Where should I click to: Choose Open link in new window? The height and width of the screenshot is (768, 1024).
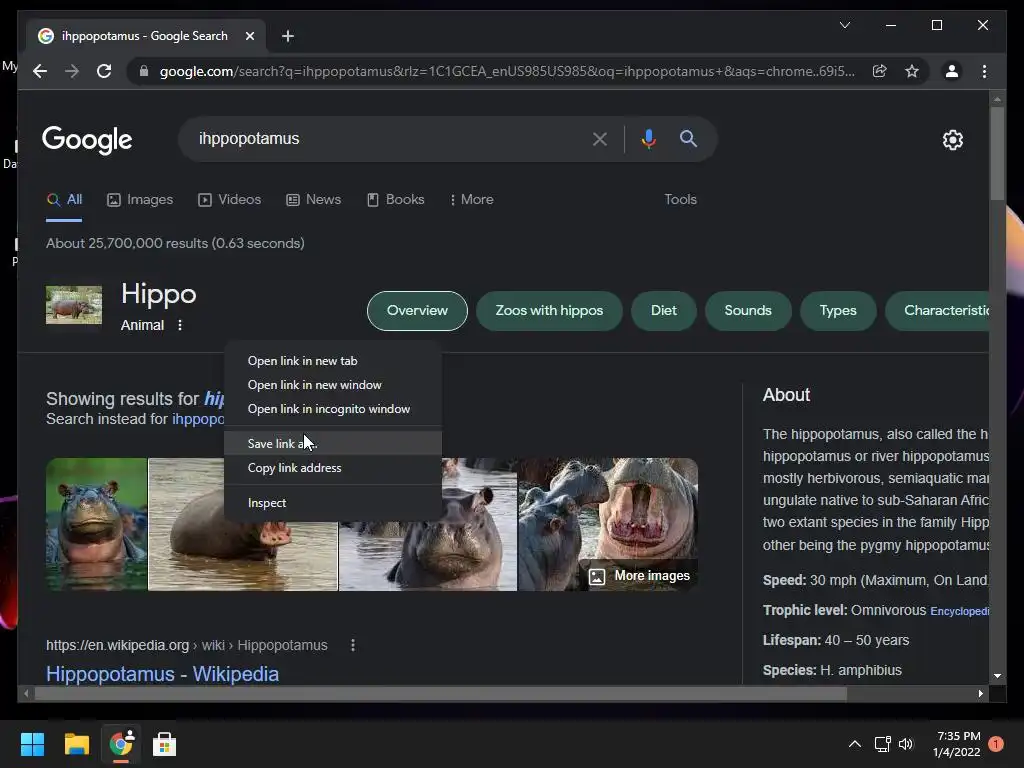point(333,385)
